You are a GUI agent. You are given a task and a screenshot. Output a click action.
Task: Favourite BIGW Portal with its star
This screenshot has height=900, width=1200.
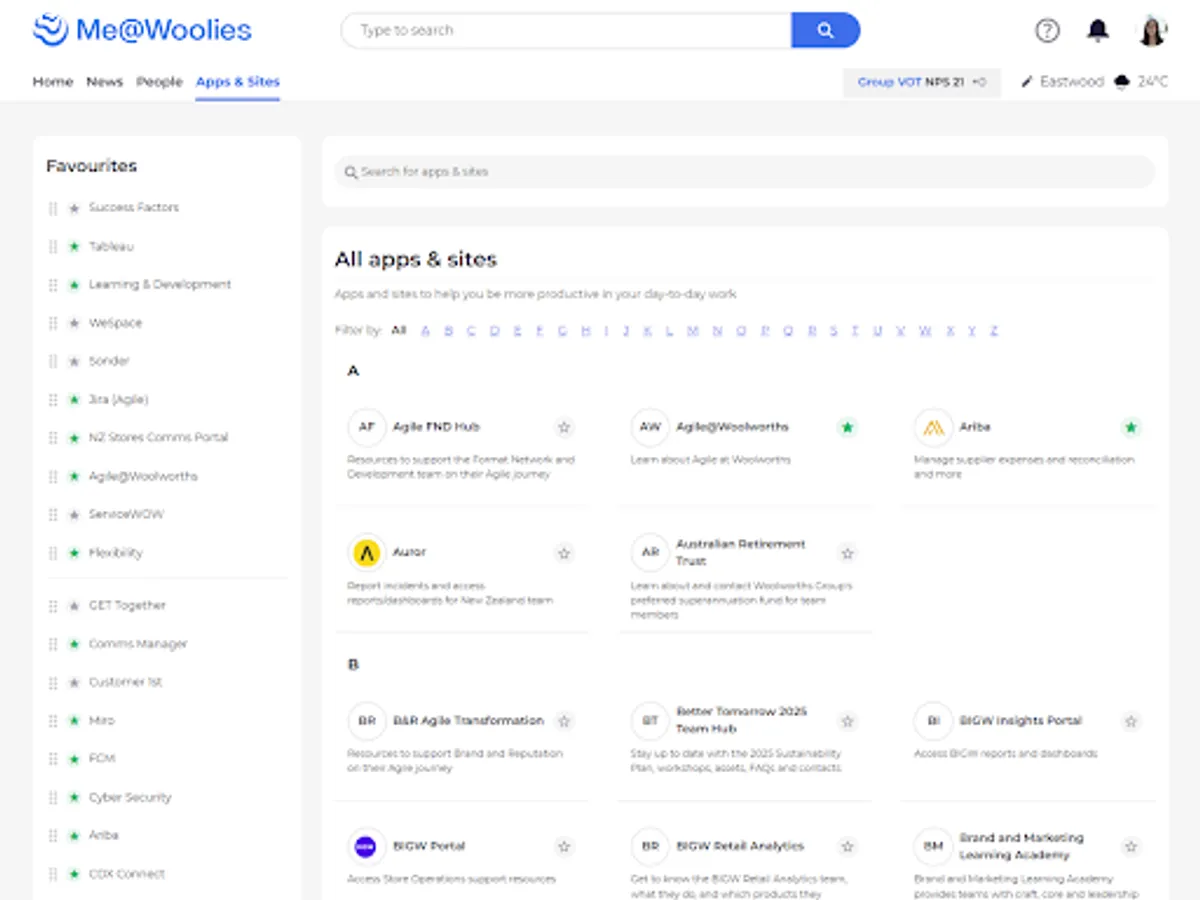(564, 846)
